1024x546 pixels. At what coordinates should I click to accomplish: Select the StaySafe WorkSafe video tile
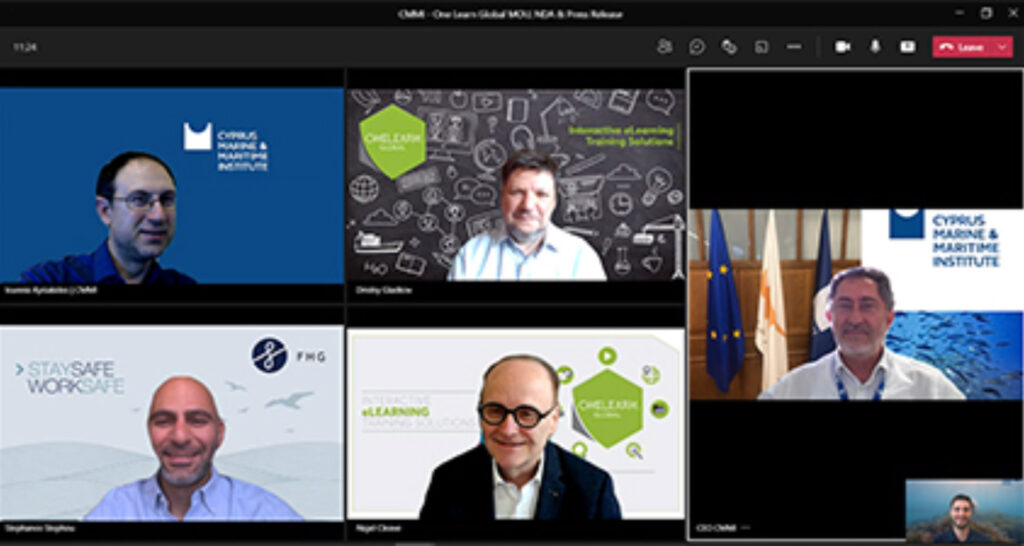[172, 423]
